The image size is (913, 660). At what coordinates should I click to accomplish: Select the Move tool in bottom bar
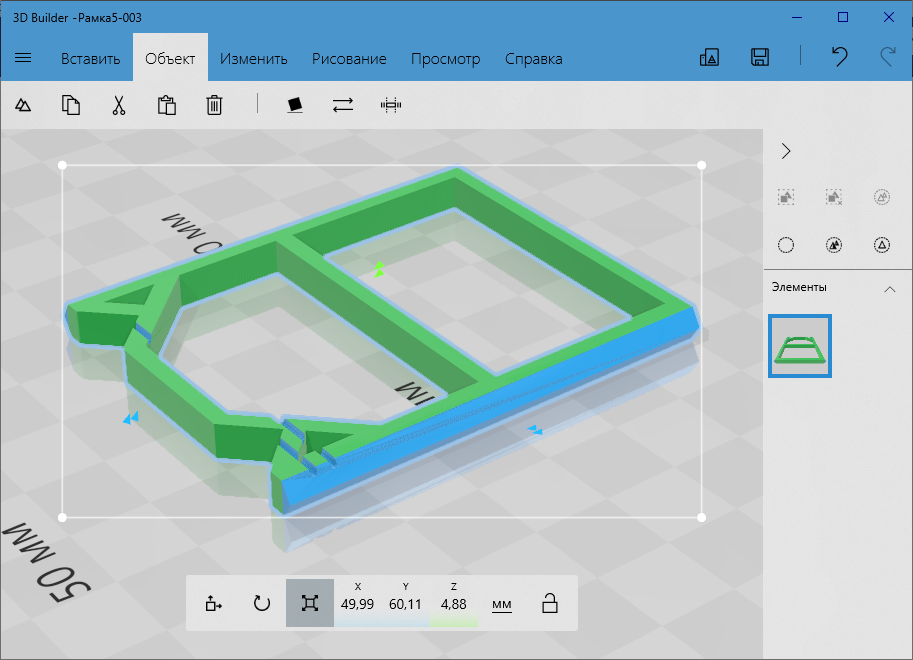pos(213,603)
